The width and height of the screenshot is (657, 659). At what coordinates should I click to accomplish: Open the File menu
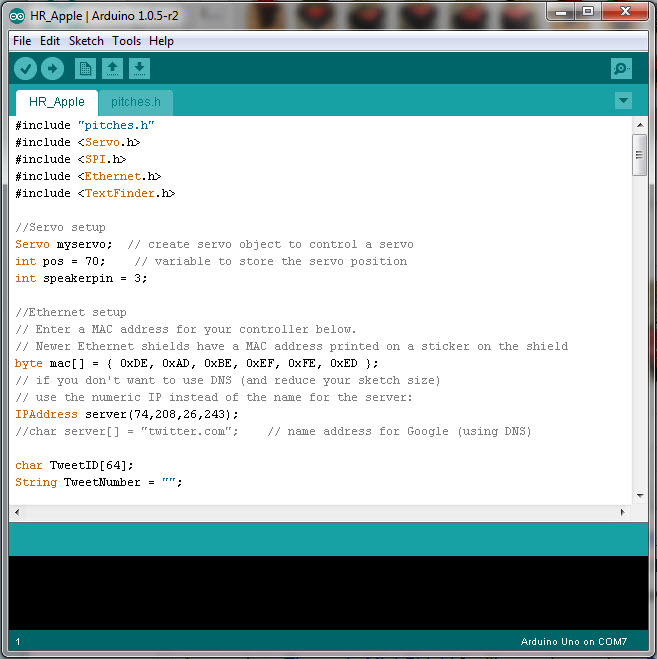point(22,41)
